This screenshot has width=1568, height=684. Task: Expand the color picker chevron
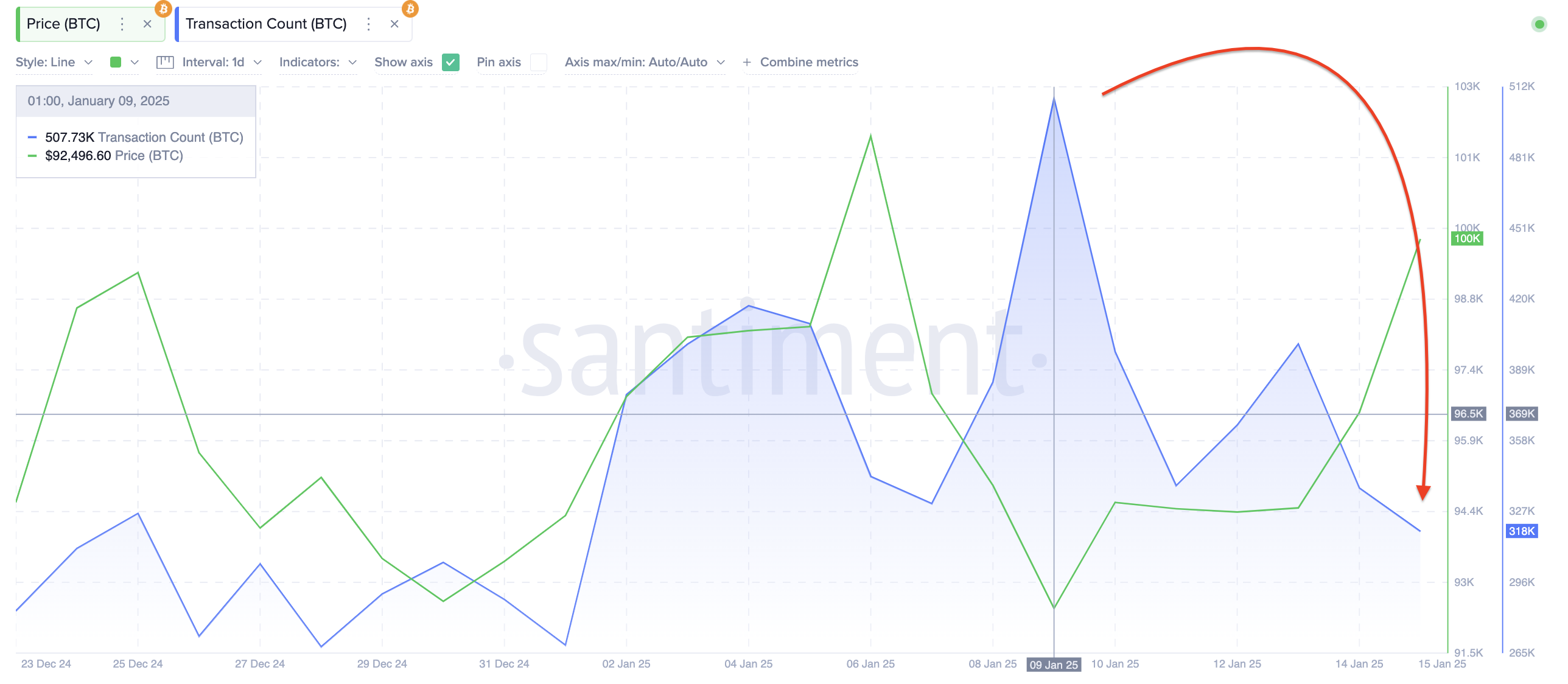tap(135, 62)
